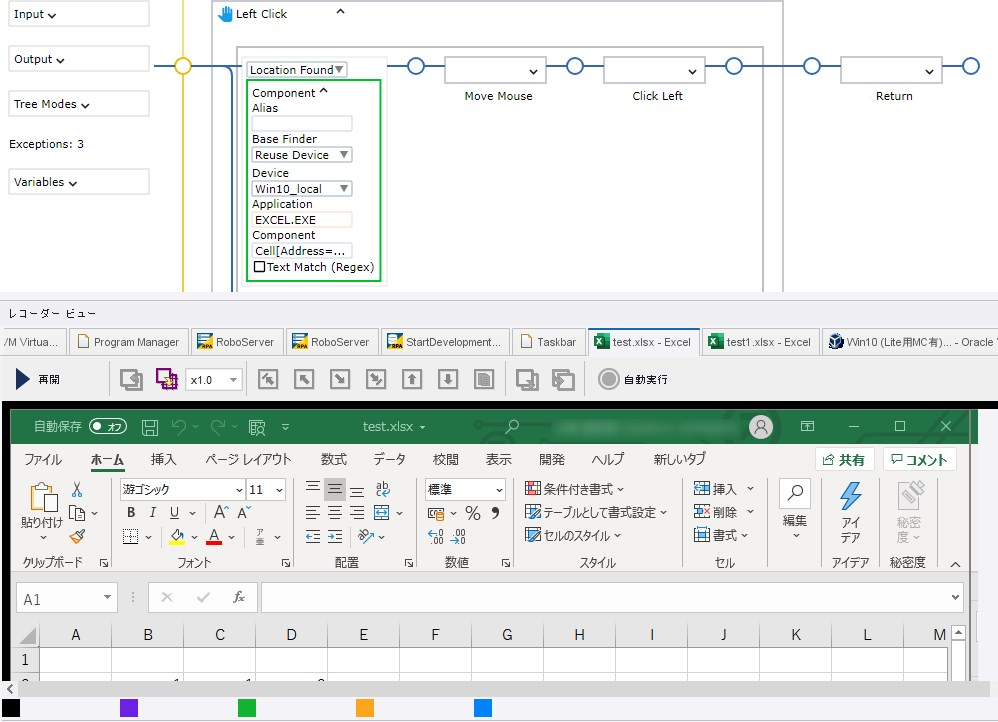998x722 pixels.
Task: Click the Redo arrow in Excel title bar
Action: tap(218, 427)
